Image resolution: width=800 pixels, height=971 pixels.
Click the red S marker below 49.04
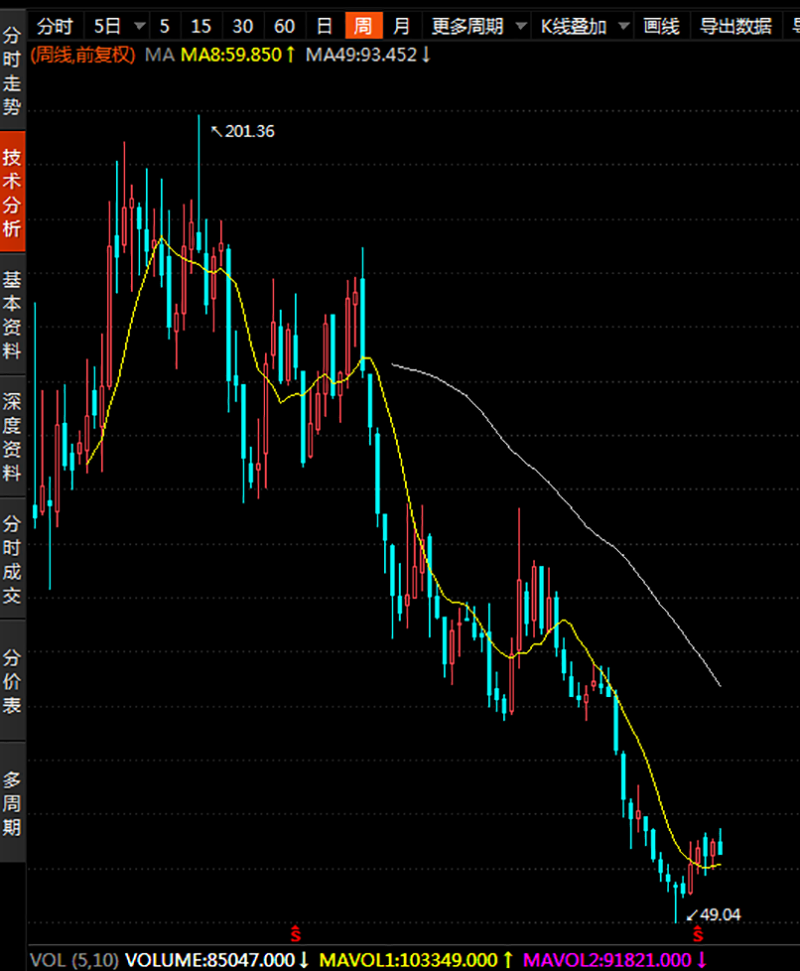pyautogui.click(x=698, y=933)
